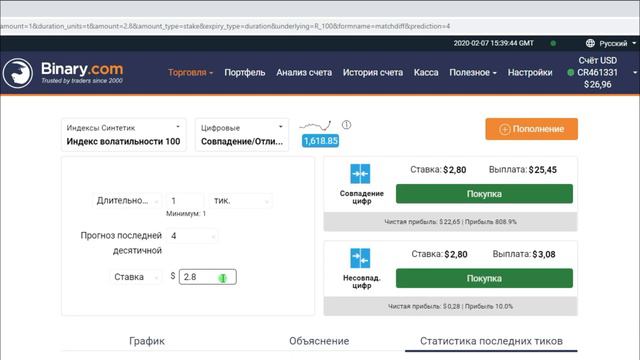Expand the Полезное menu
Viewport: 640px width, 360px height.
tap(473, 73)
